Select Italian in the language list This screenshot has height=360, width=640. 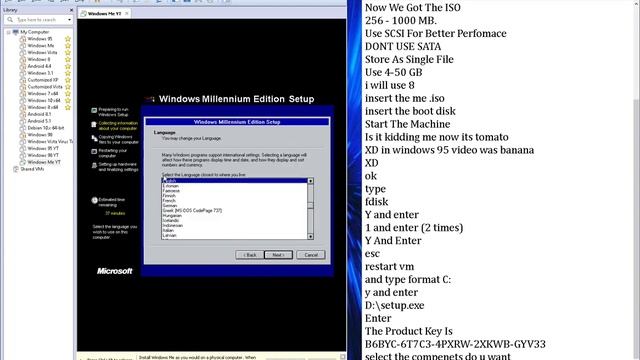point(168,230)
